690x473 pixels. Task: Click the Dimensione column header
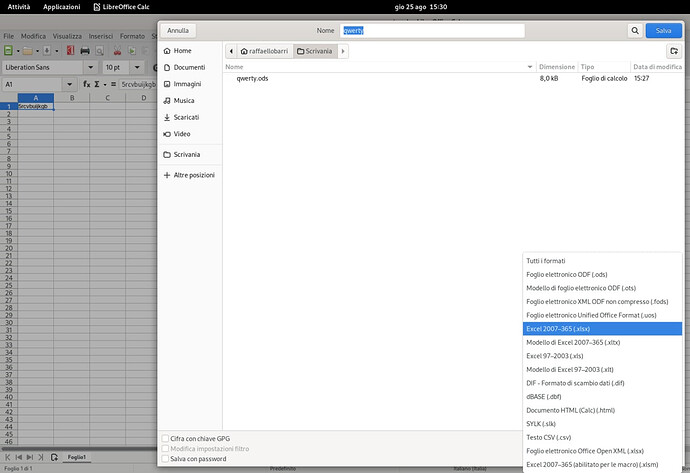click(557, 67)
